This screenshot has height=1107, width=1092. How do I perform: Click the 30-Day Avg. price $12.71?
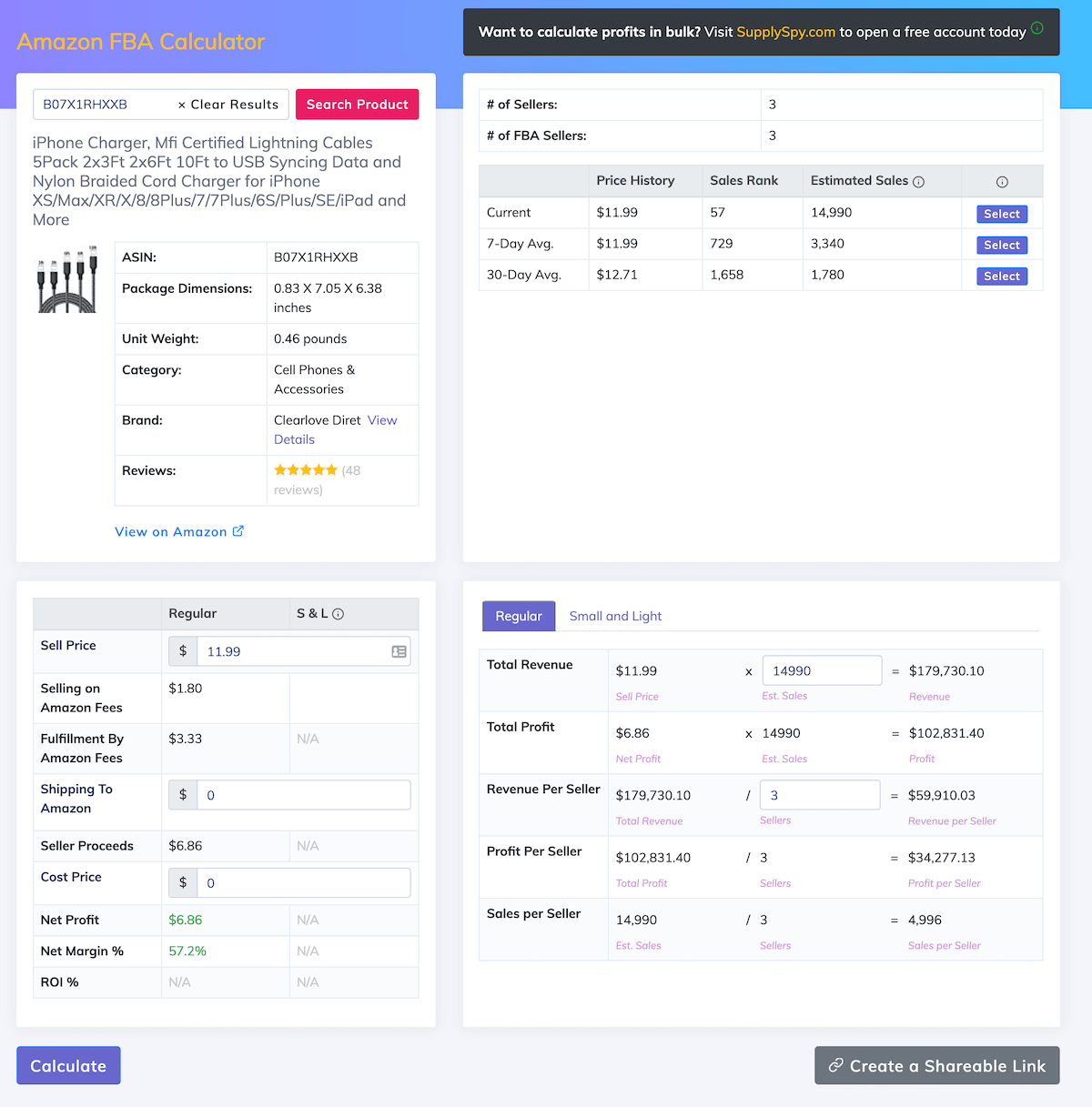617,274
